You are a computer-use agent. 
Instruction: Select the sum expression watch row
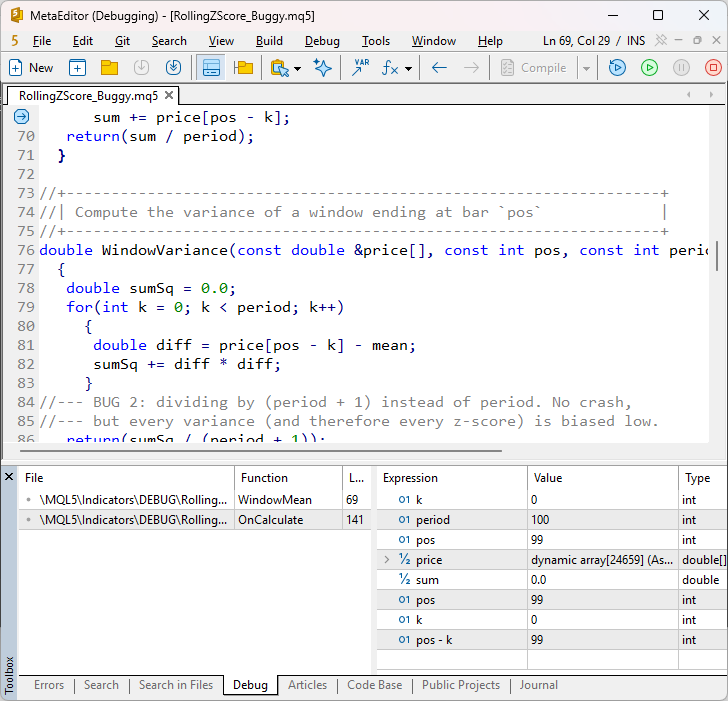click(552, 579)
